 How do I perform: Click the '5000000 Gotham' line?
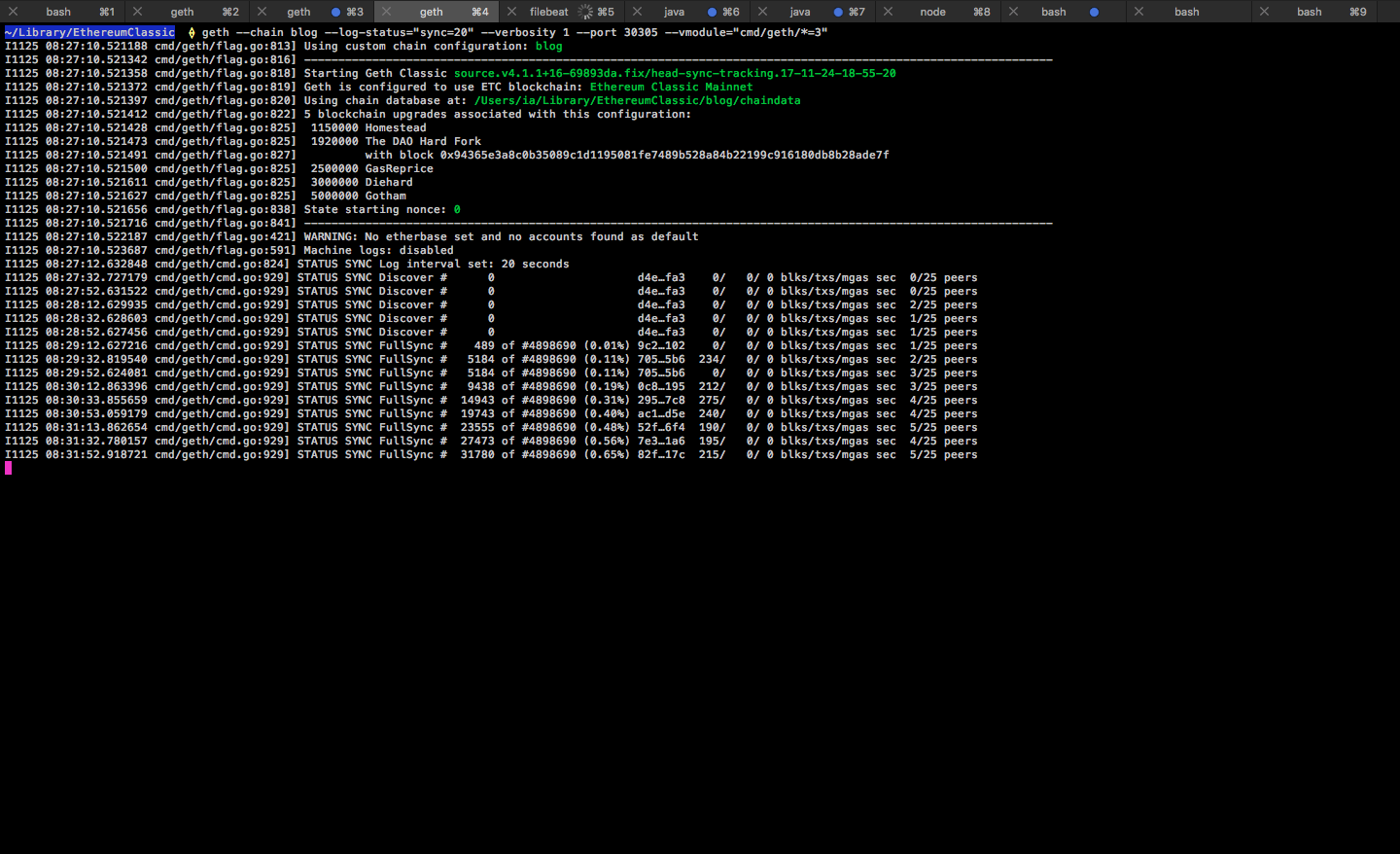coord(359,196)
